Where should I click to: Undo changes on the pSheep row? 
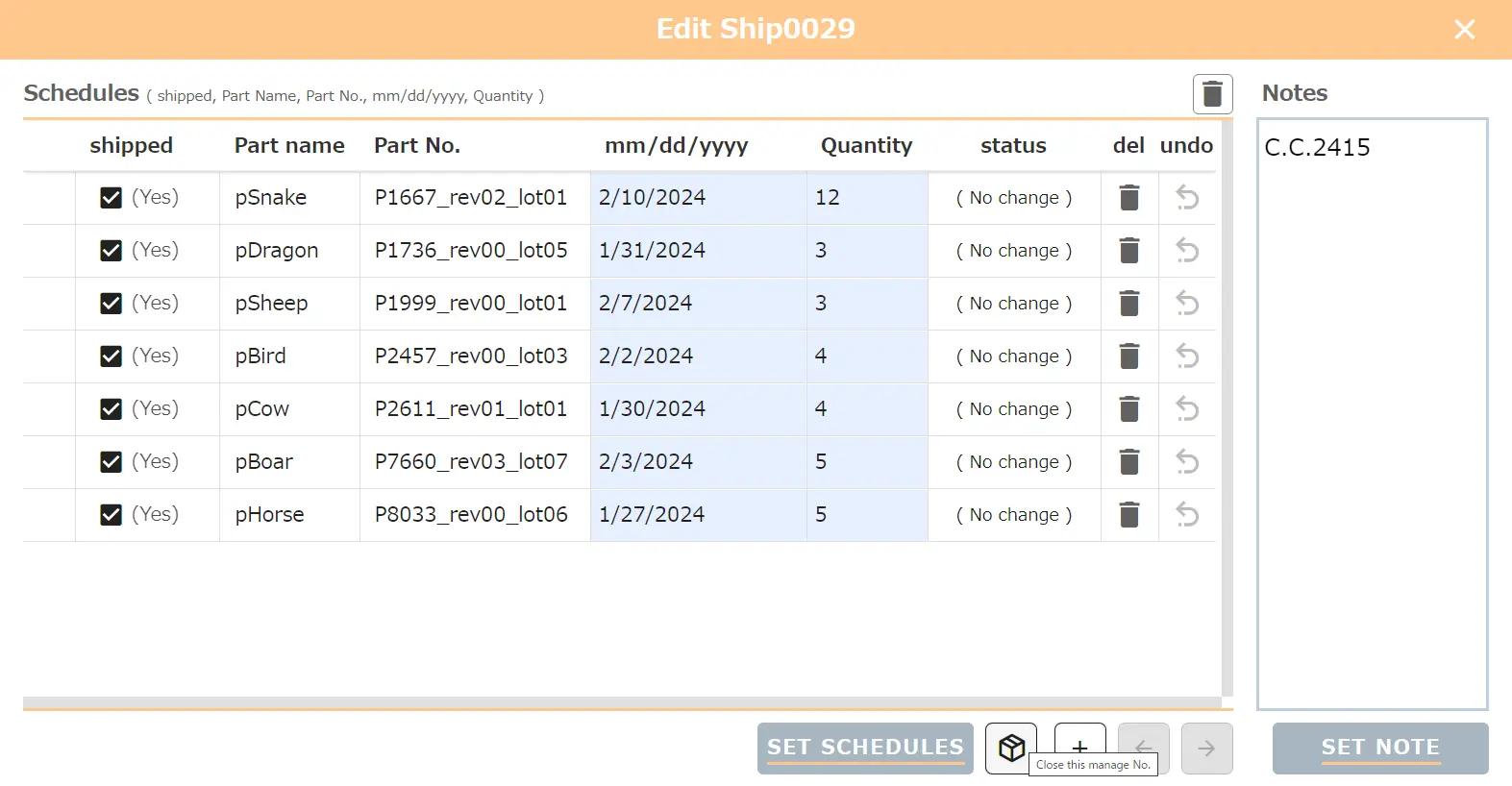tap(1187, 304)
